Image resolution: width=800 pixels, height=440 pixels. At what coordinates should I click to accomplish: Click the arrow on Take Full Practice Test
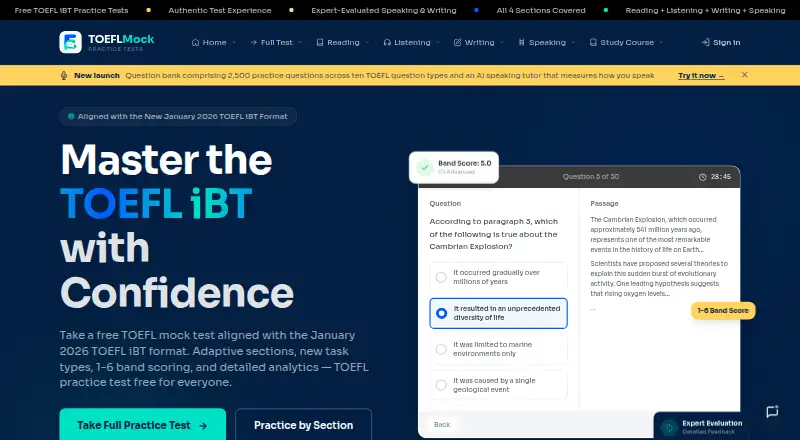pos(203,426)
